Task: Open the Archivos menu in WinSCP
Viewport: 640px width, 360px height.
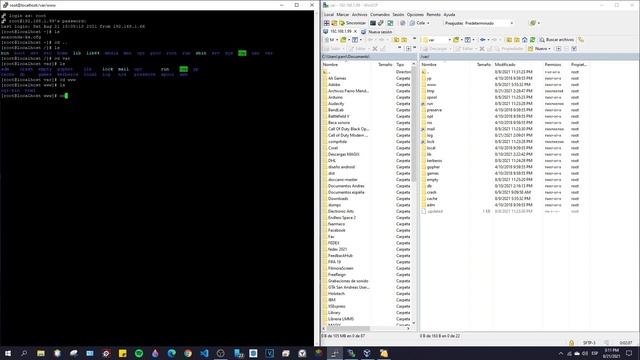Action: (x=360, y=15)
